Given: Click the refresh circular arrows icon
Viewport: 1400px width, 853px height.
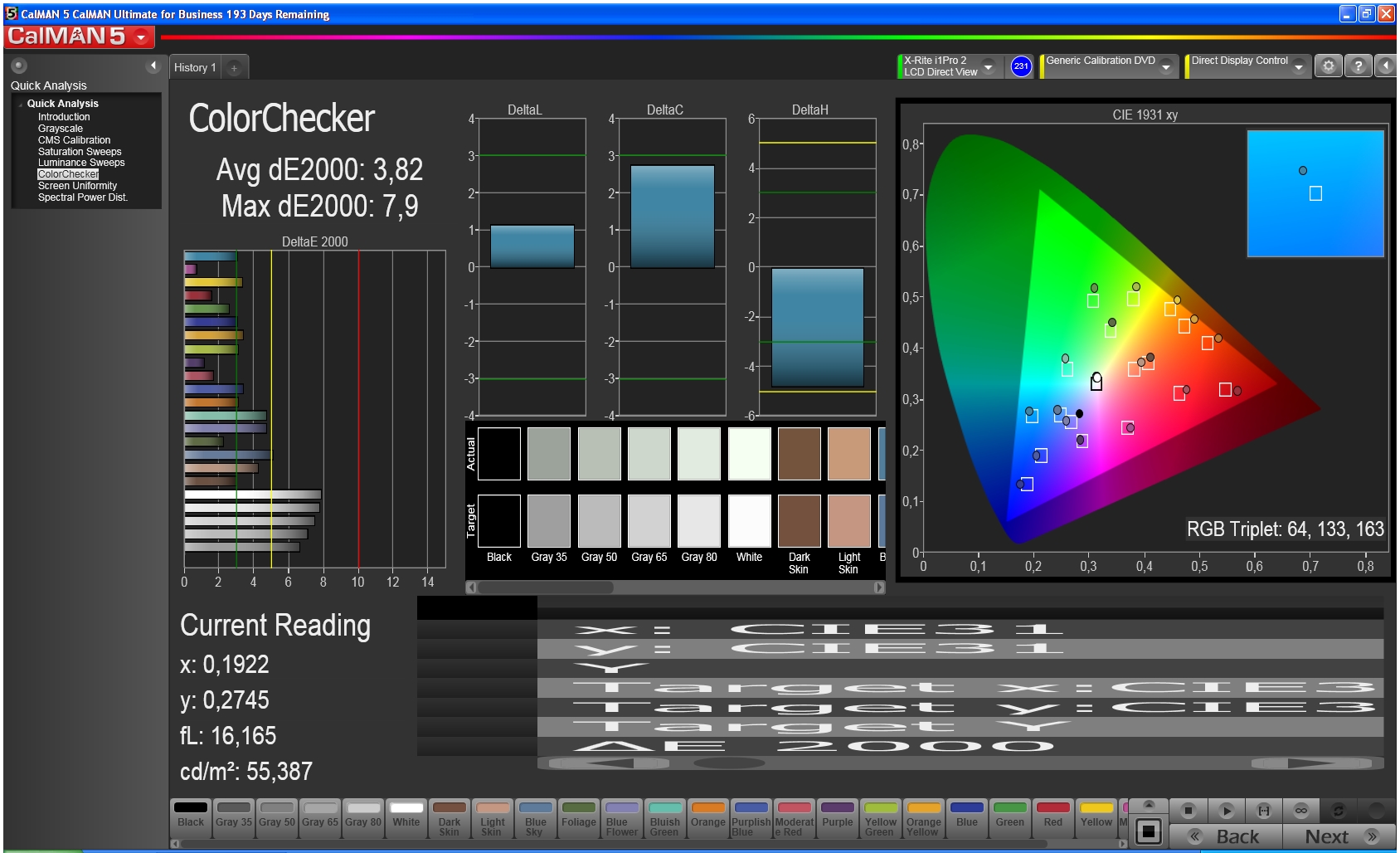Looking at the screenshot, I should (1338, 810).
